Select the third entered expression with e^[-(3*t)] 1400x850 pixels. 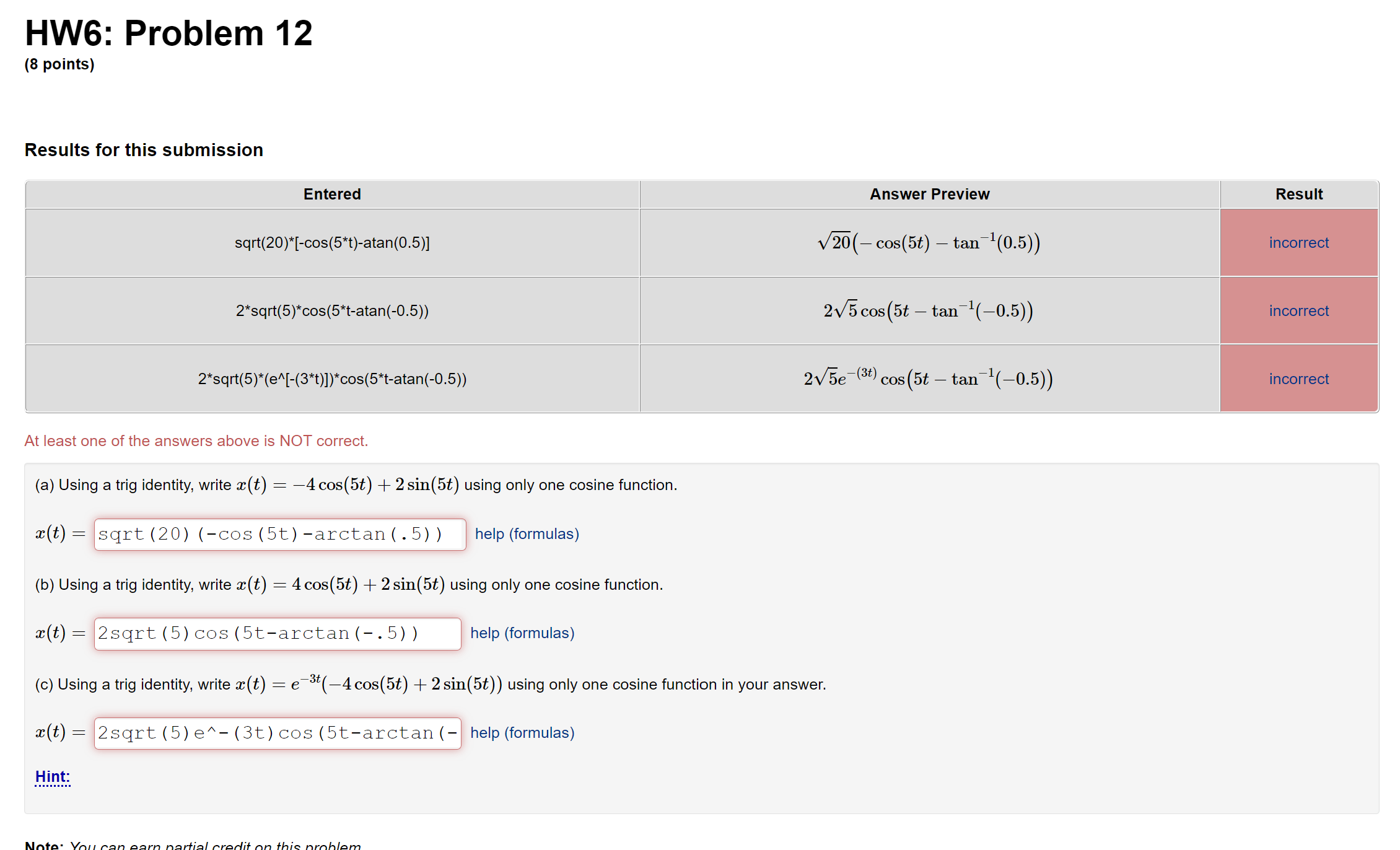click(332, 379)
